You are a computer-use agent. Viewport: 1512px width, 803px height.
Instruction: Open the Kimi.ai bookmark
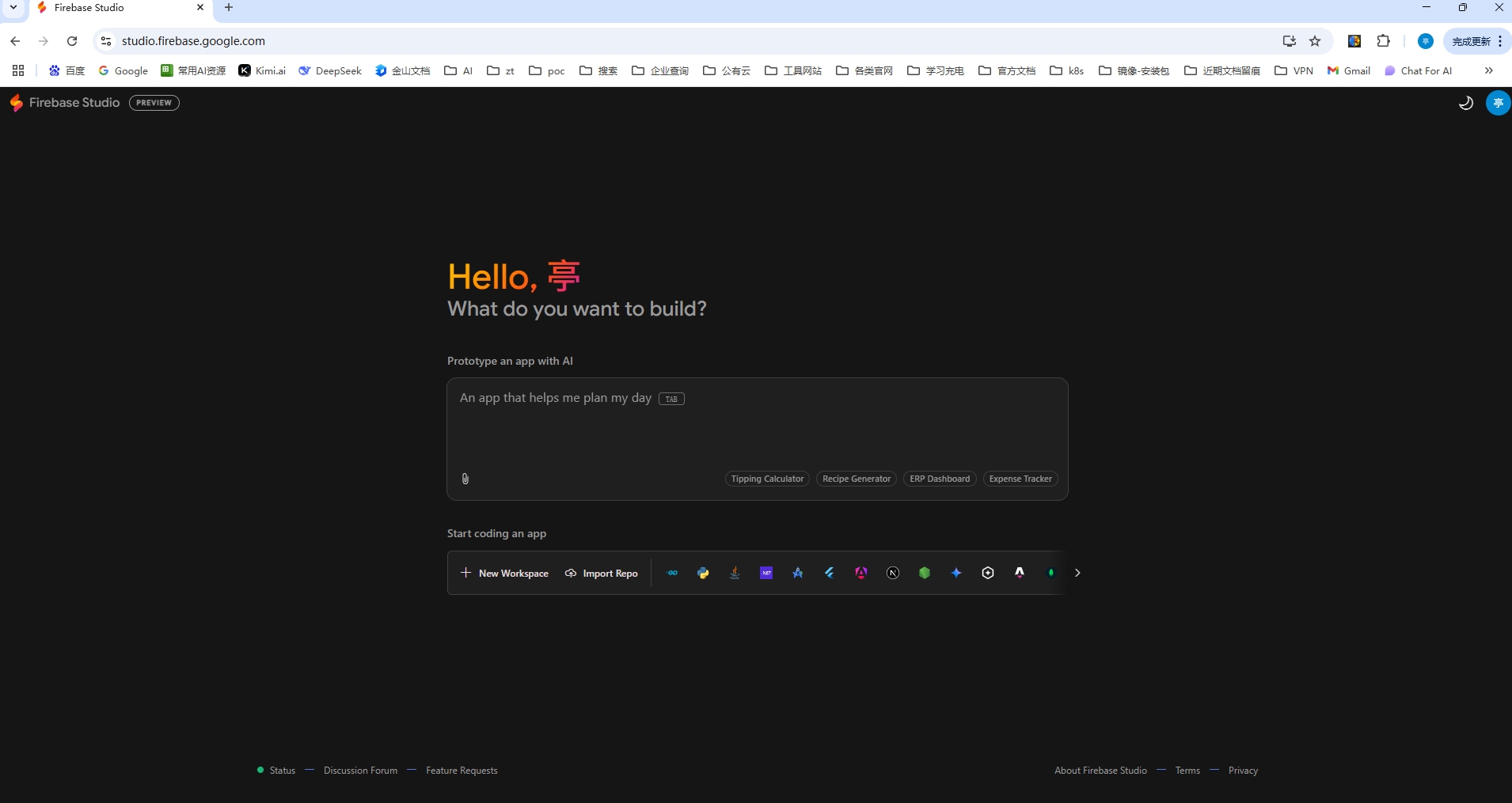coord(262,70)
